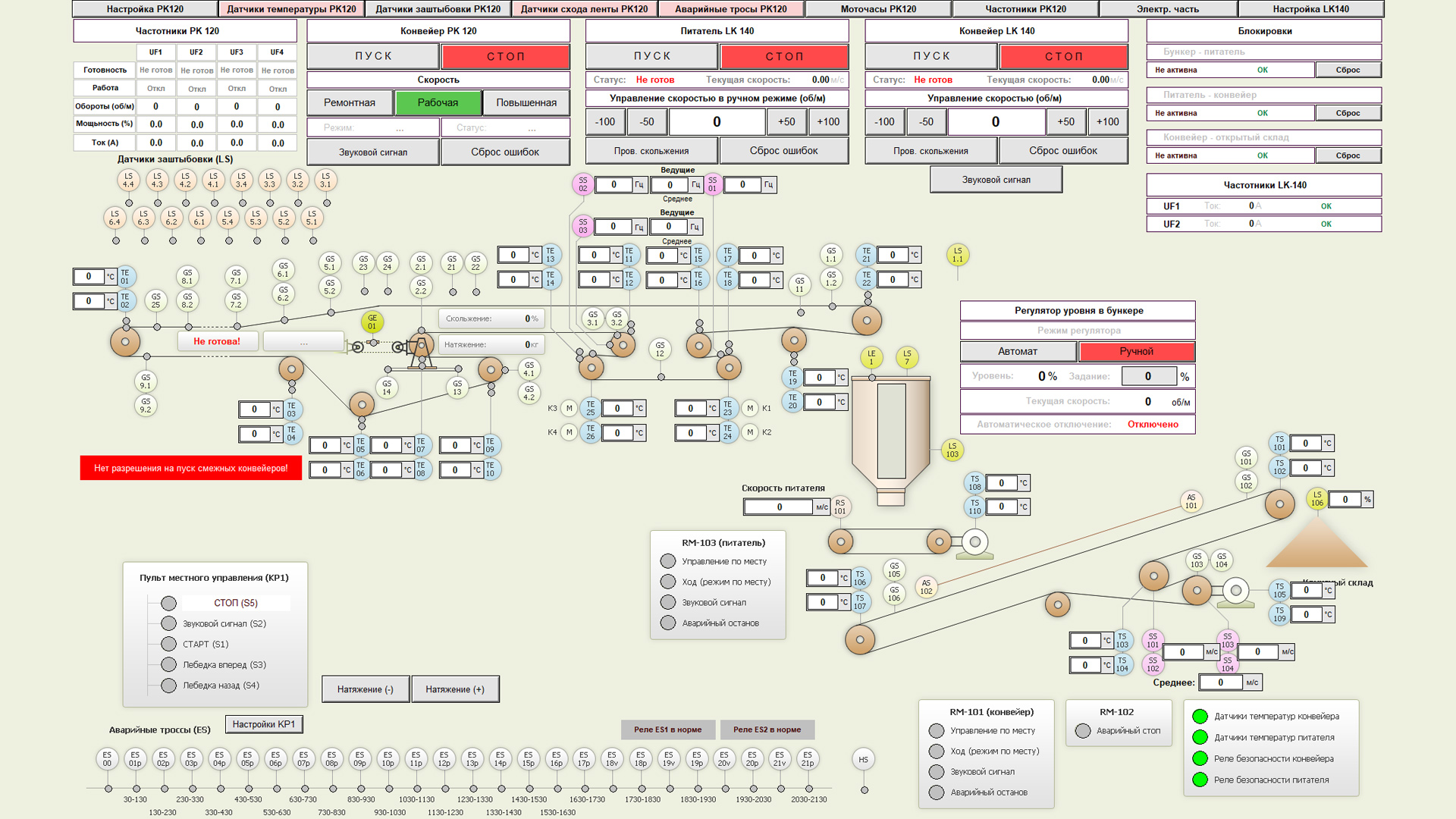The height and width of the screenshot is (819, 1456).
Task: Click the GE 01 yellow sensor icon
Action: click(372, 322)
